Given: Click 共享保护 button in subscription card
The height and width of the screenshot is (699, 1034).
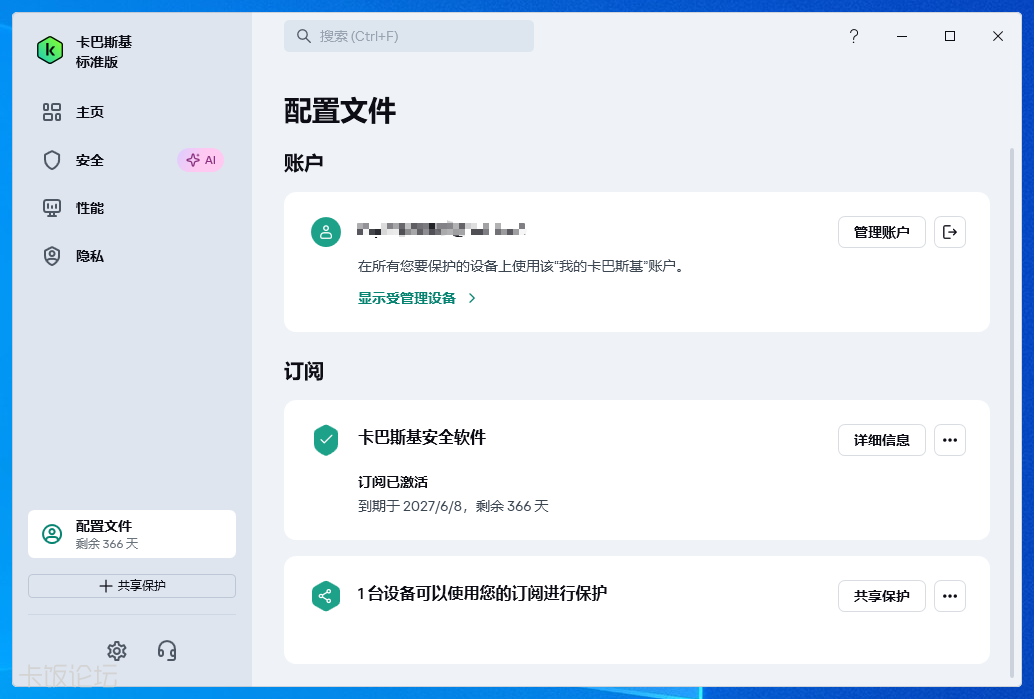Looking at the screenshot, I should pos(882,596).
